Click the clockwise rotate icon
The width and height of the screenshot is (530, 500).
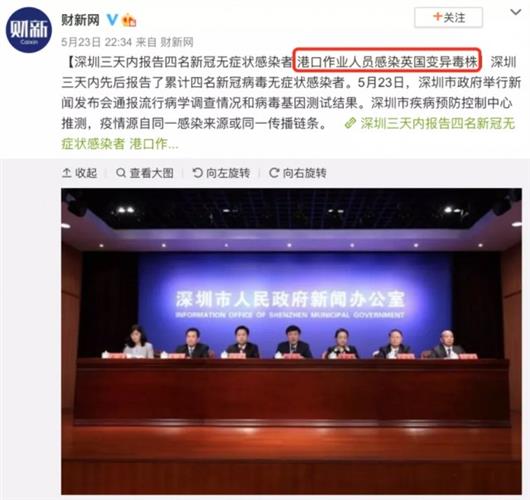point(274,173)
